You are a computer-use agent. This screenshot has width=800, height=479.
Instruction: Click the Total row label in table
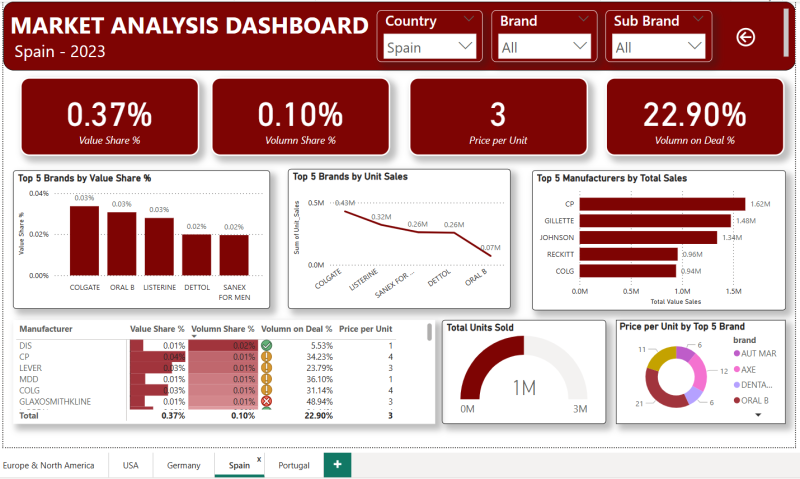tap(29, 415)
